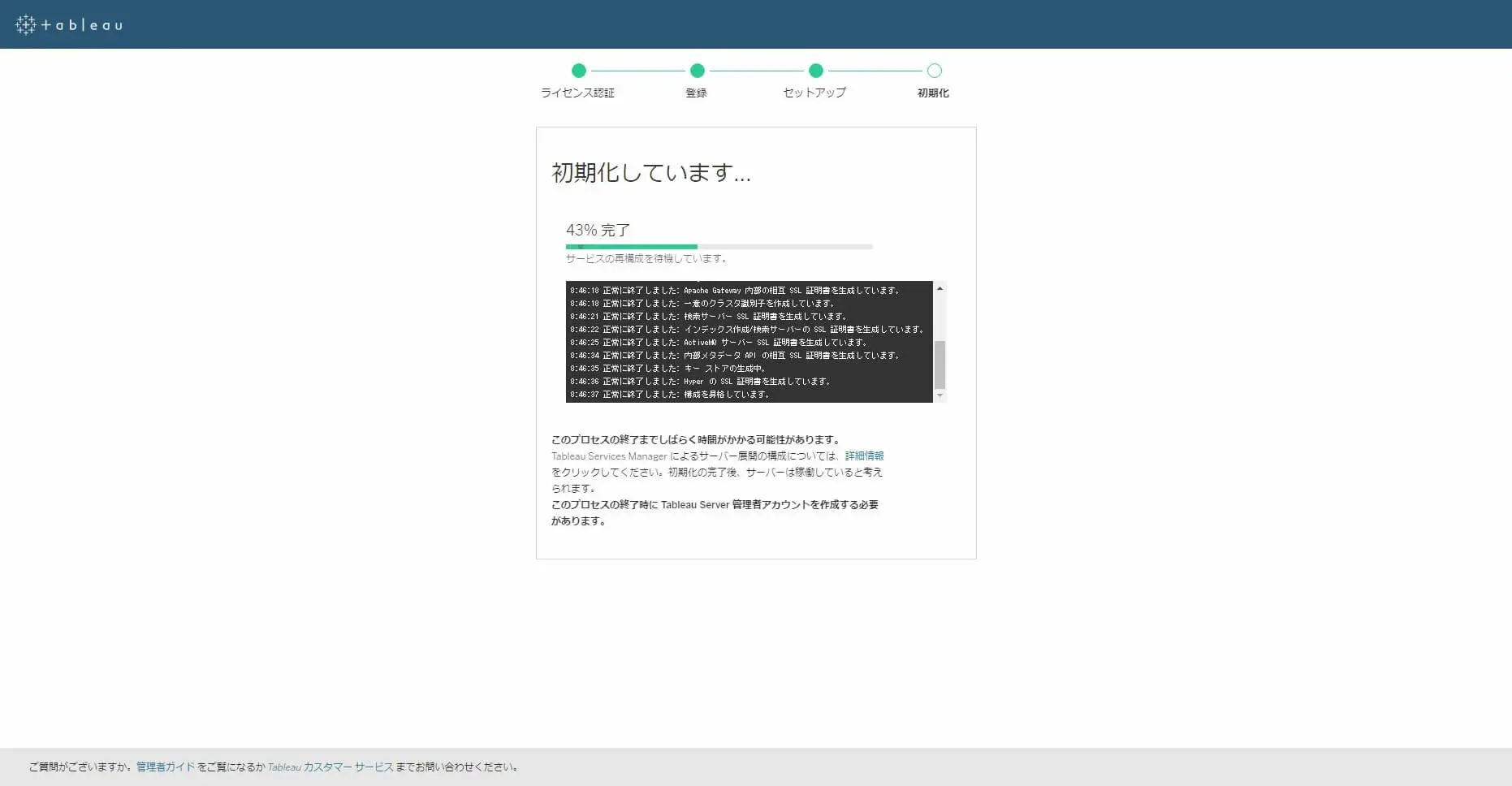Click the ご質問がございますか footer text

[x=80, y=767]
